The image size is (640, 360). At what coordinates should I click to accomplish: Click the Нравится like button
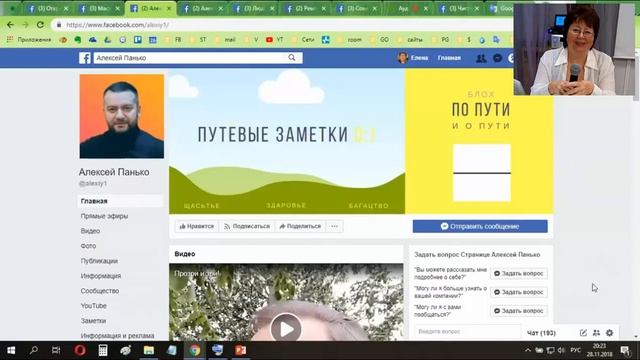197,226
